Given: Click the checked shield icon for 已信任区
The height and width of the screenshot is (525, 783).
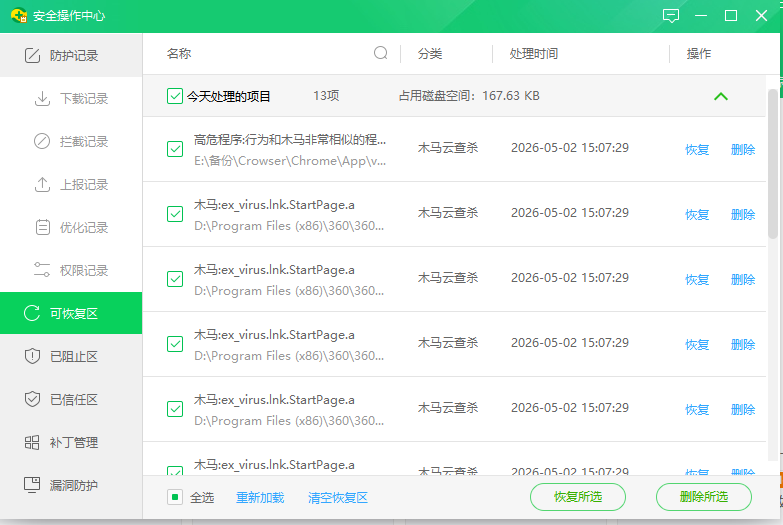Looking at the screenshot, I should 32,399.
